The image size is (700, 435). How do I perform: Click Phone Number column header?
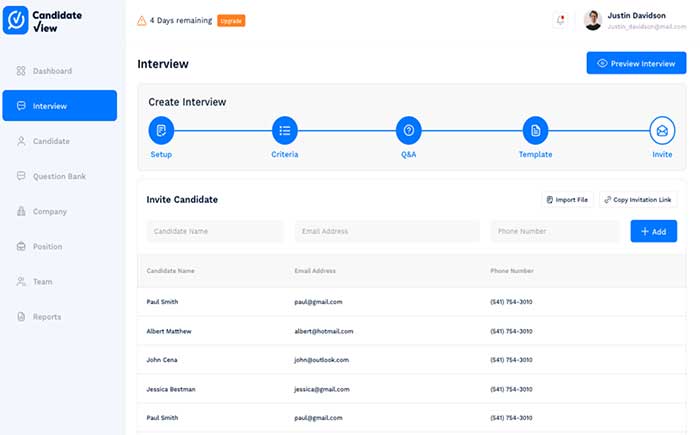(512, 271)
